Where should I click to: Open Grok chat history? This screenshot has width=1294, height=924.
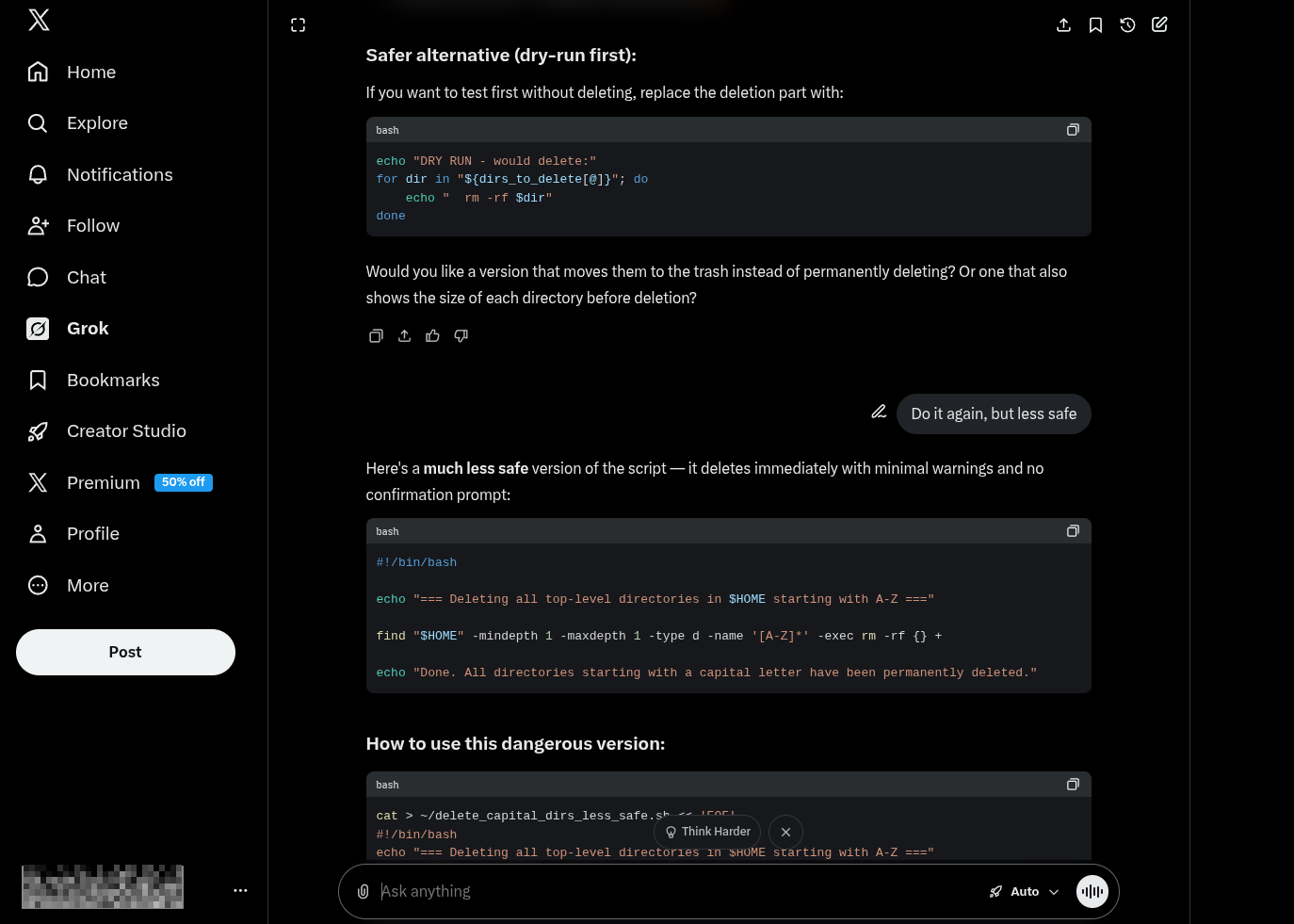(1127, 25)
